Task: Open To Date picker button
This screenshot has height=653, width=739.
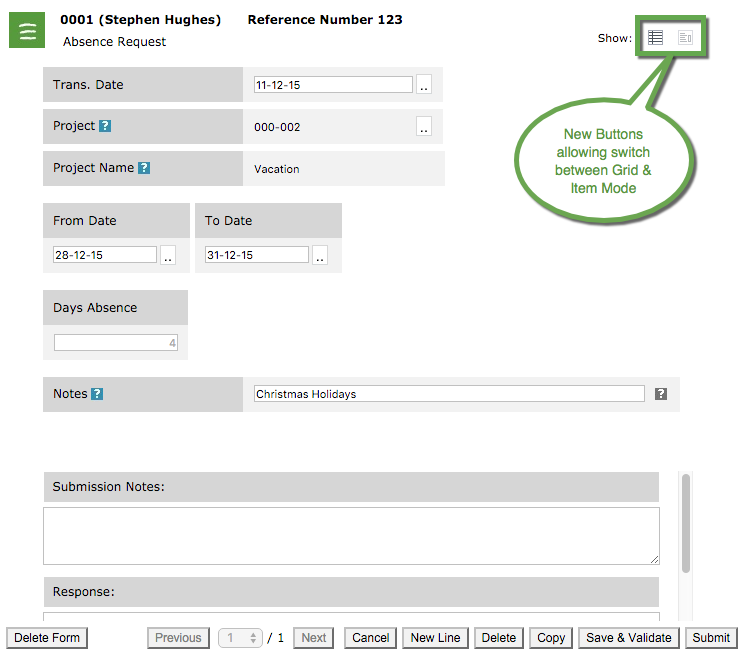Action: point(320,256)
